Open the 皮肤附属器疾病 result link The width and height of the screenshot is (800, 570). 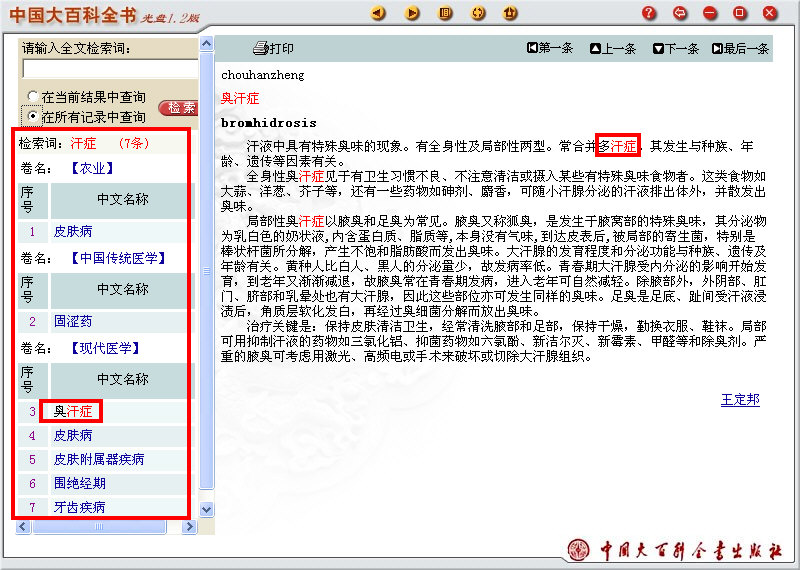pyautogui.click(x=98, y=459)
